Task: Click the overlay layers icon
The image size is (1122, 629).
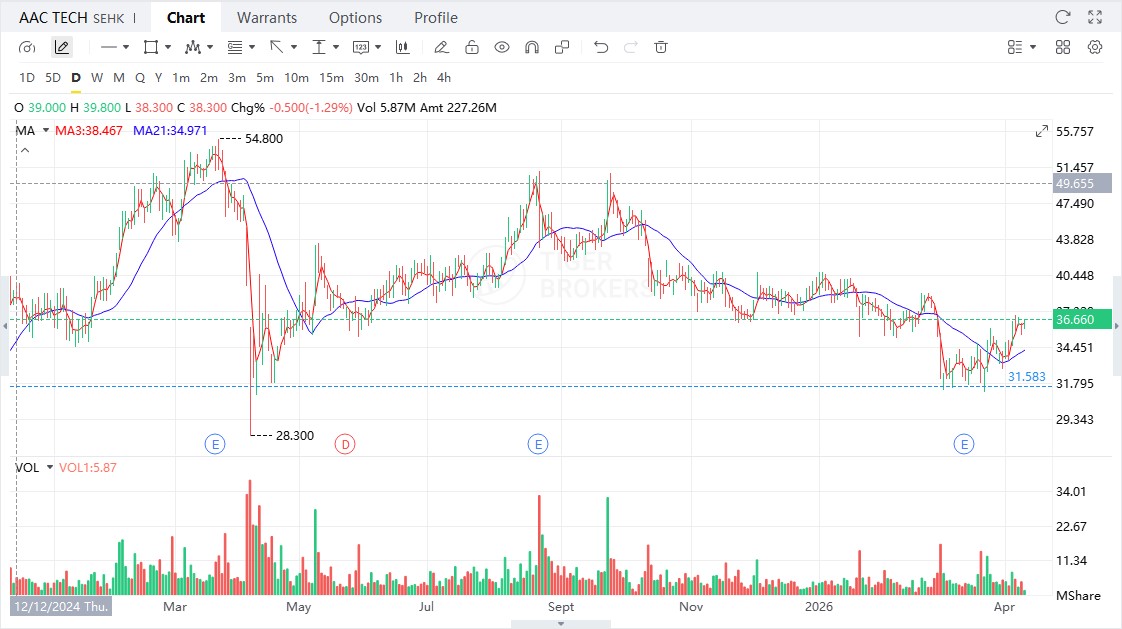Action: click(x=562, y=47)
